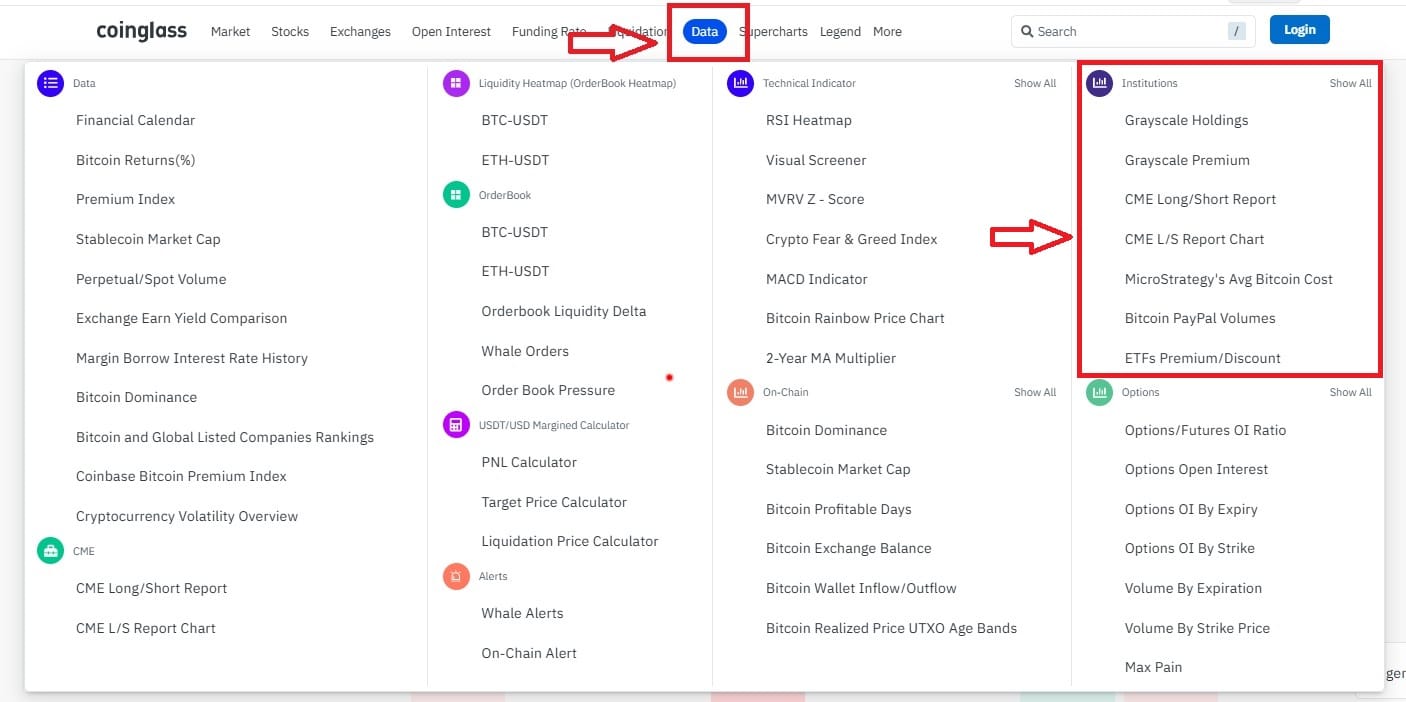Open Visual Screener

pyautogui.click(x=816, y=160)
